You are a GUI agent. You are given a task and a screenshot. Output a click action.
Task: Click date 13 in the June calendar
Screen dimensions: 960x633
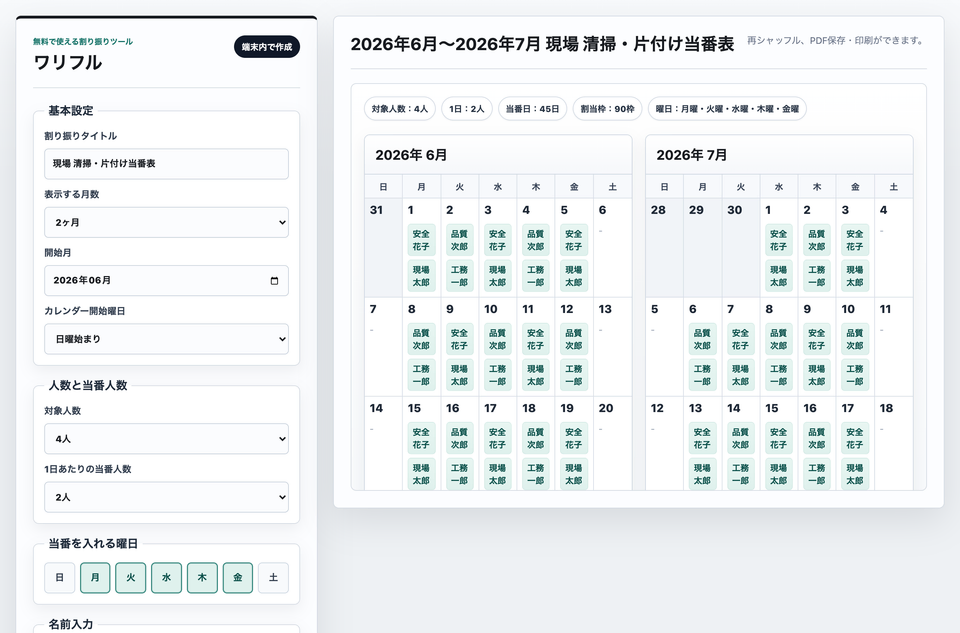click(606, 309)
